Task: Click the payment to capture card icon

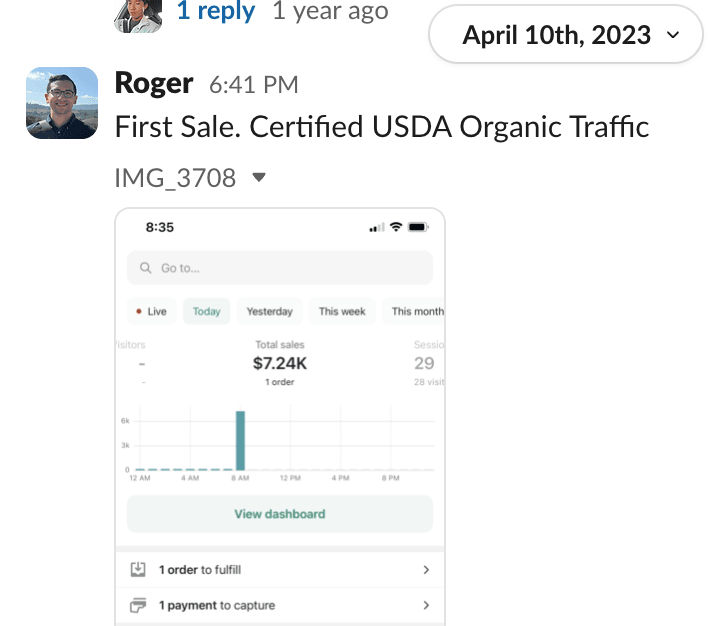Action: 138,605
